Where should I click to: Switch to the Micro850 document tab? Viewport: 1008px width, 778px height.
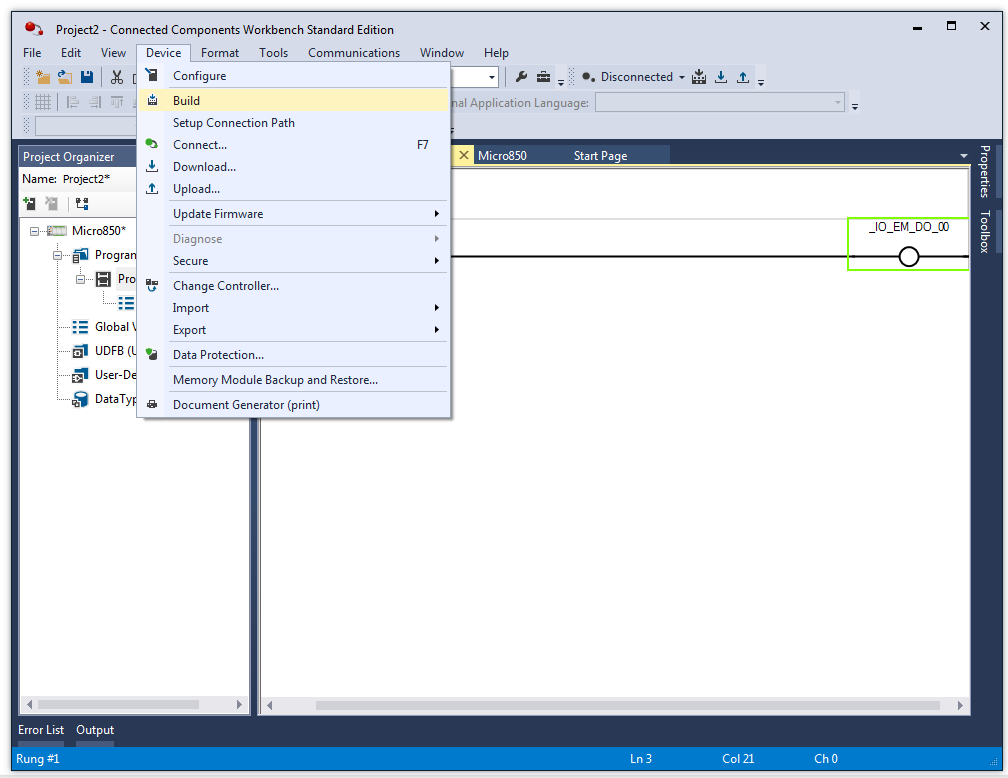502,156
